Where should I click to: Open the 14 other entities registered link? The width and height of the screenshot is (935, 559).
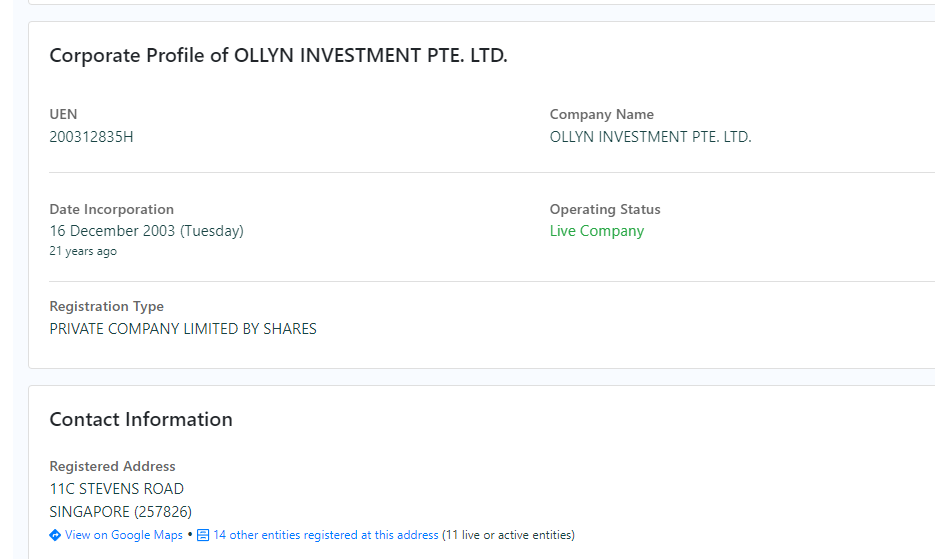(326, 535)
